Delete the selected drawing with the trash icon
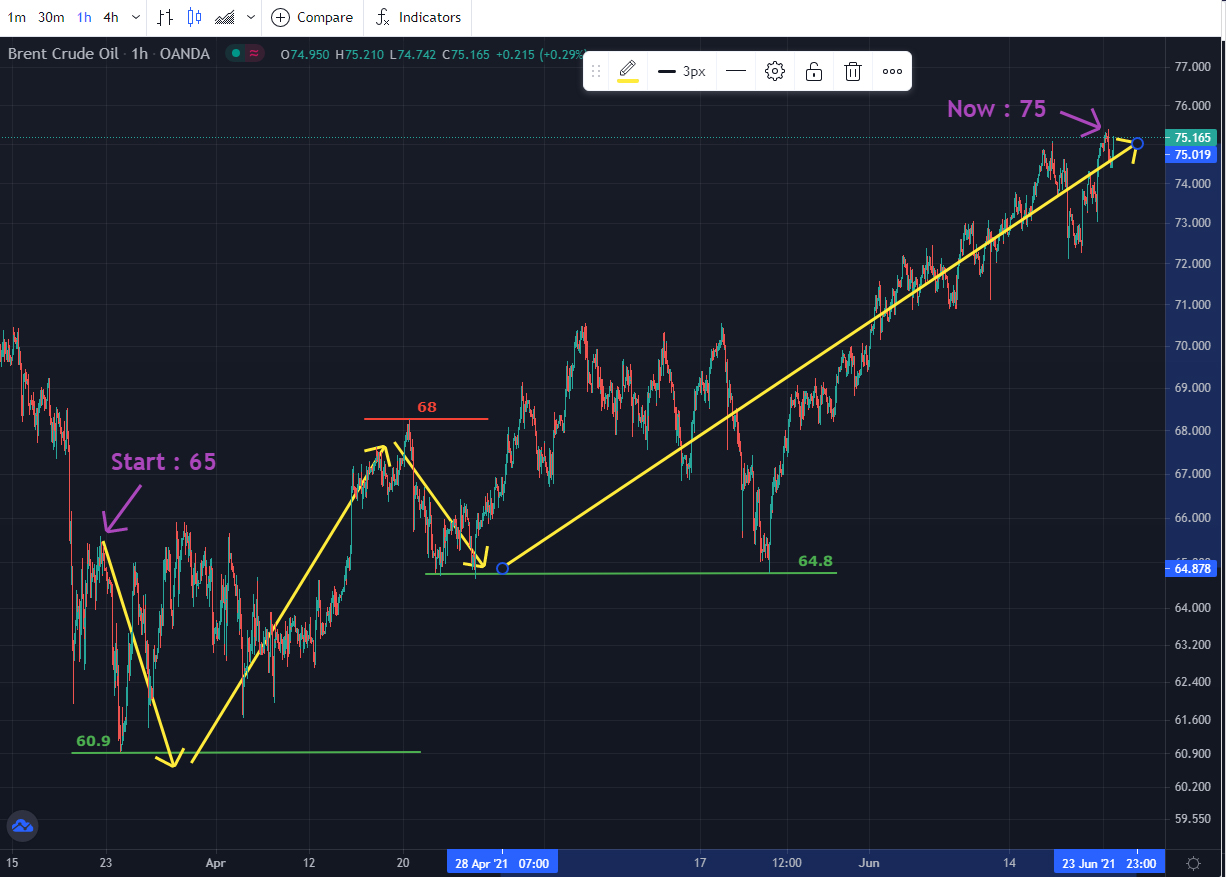The image size is (1226, 877). pos(853,71)
